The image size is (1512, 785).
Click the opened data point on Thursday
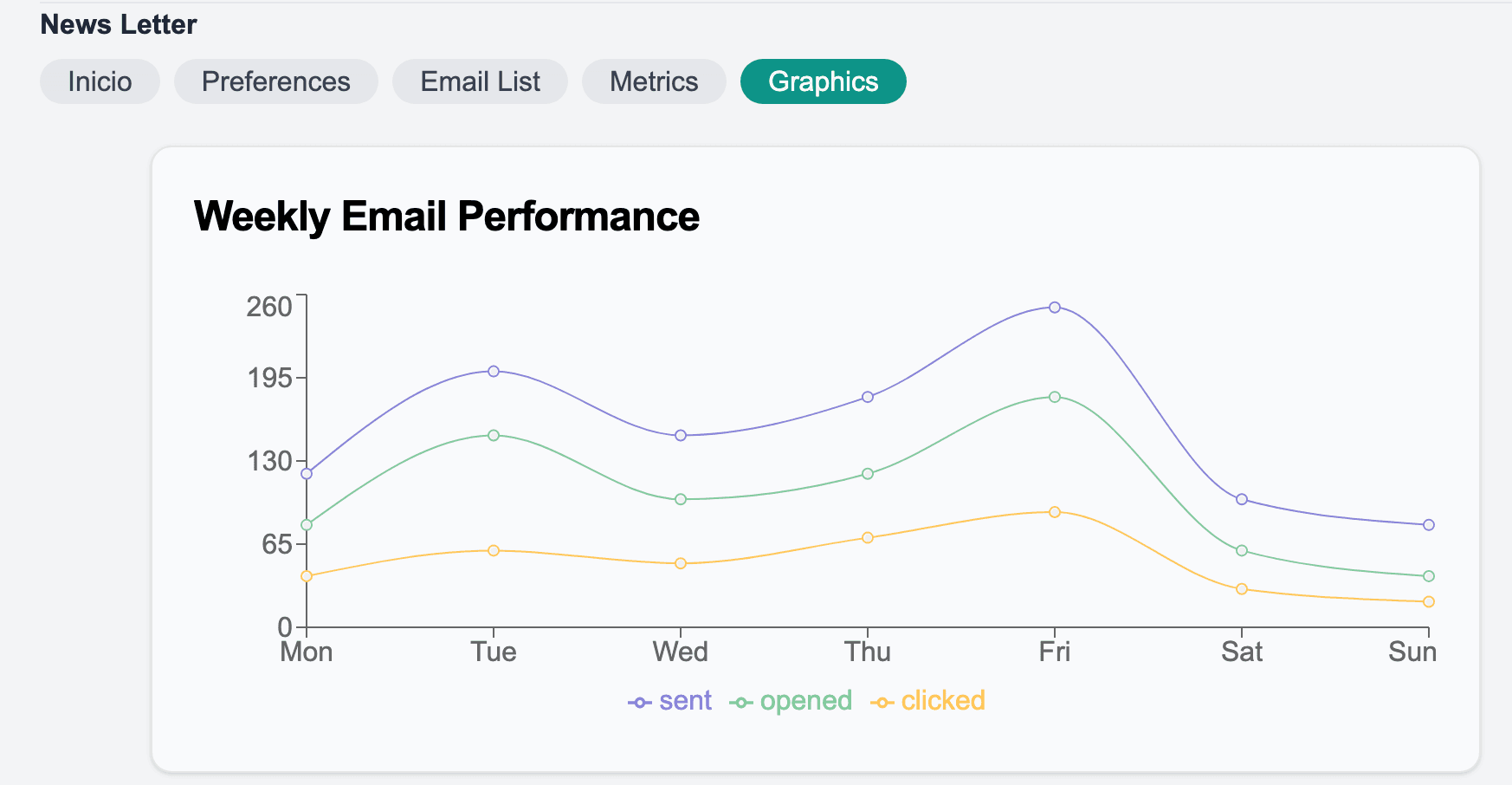[x=868, y=474]
